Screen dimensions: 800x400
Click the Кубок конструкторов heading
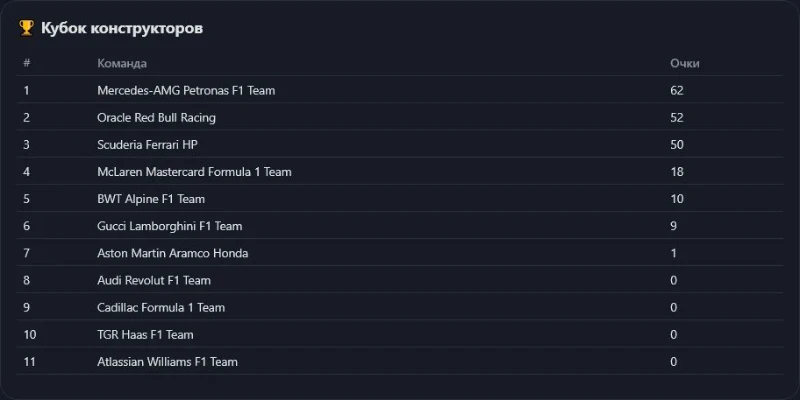[x=122, y=28]
